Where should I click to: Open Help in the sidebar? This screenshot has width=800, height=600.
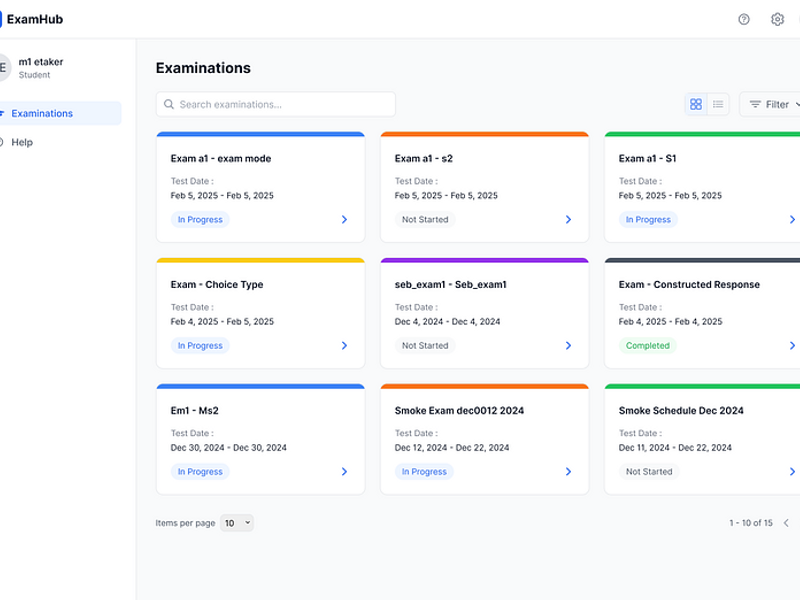21,142
